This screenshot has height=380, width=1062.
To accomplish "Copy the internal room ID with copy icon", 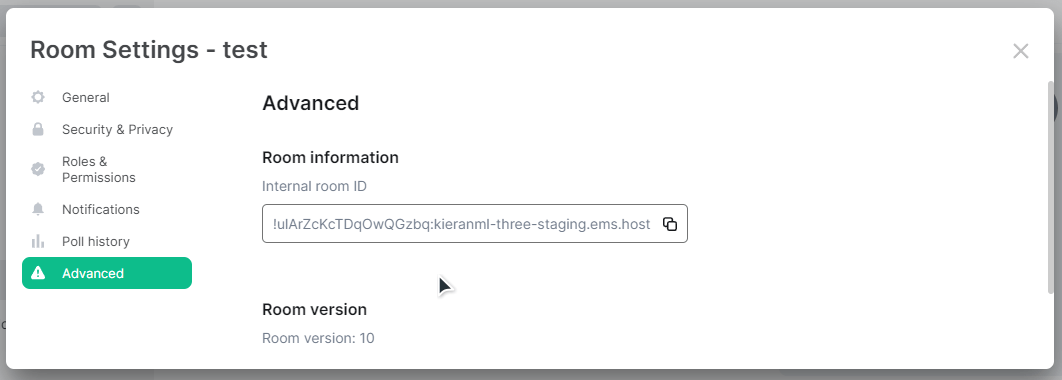I will coord(670,224).
